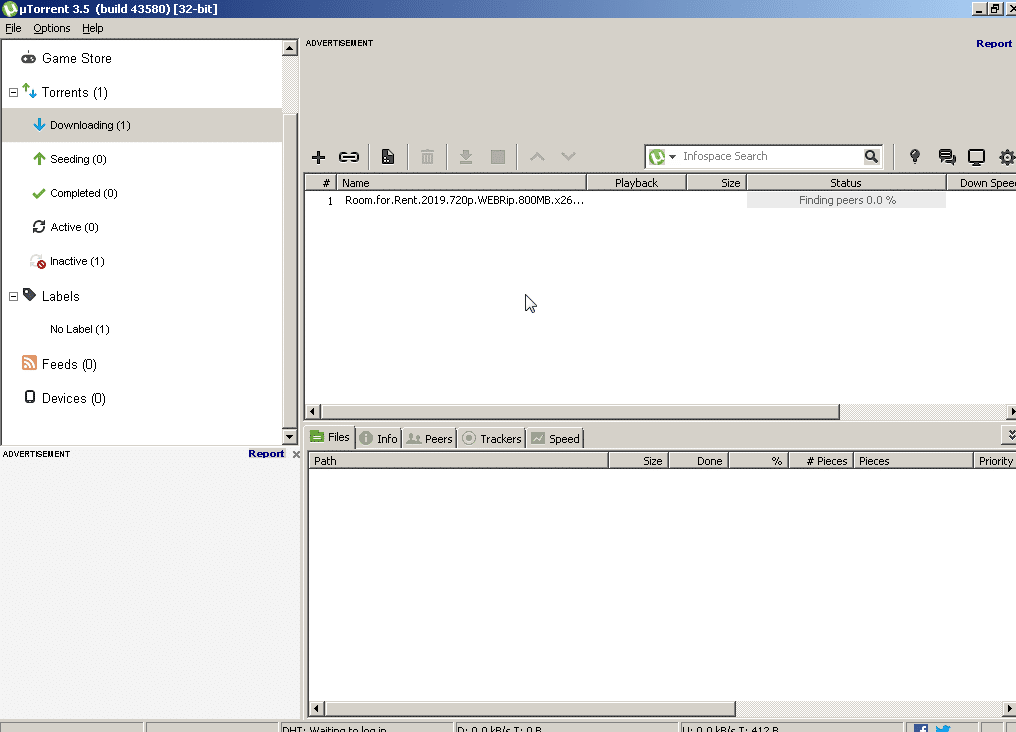
Task: Sort files by Priority column
Action: (995, 461)
